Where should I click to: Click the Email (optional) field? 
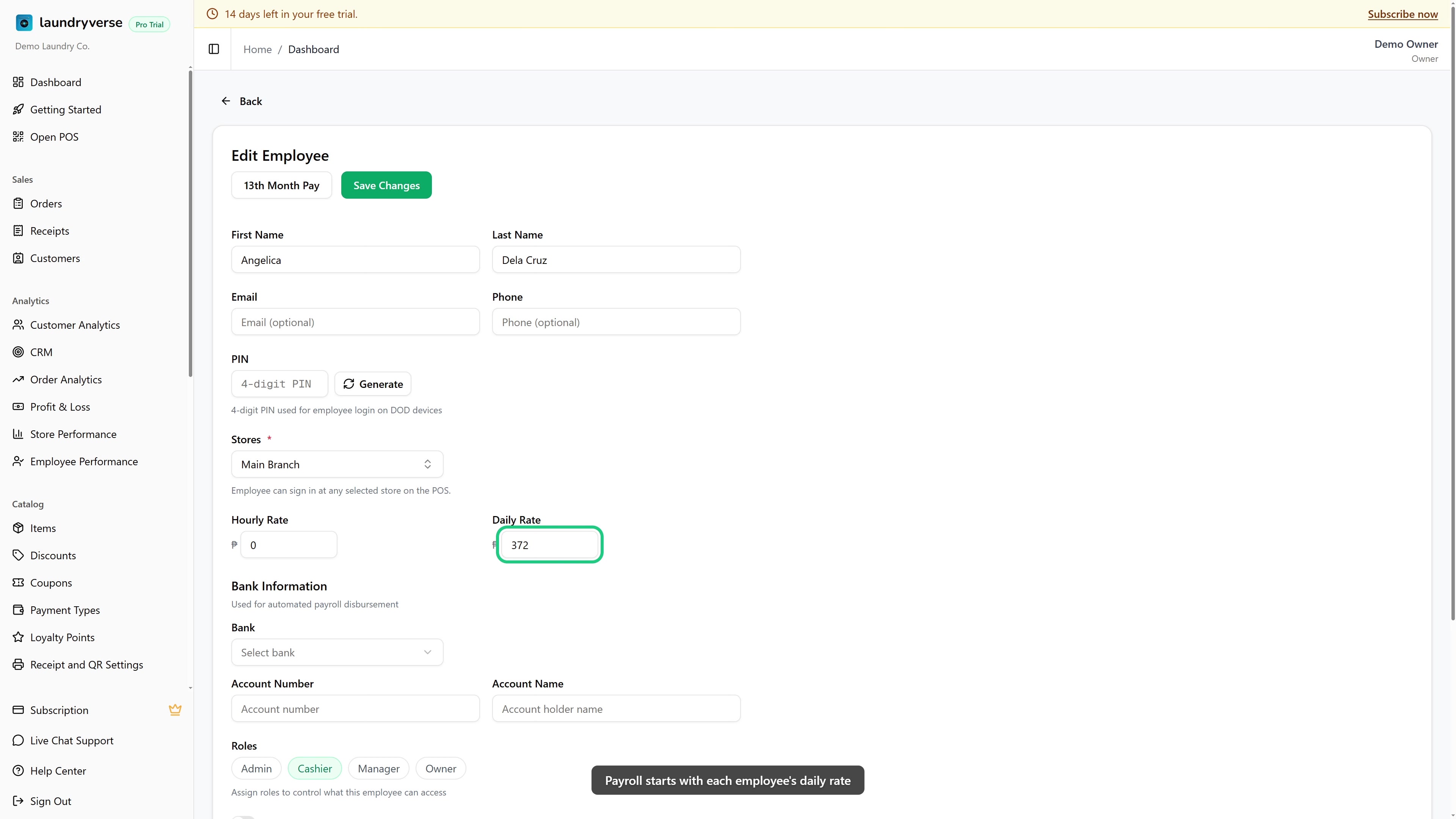pyautogui.click(x=356, y=322)
